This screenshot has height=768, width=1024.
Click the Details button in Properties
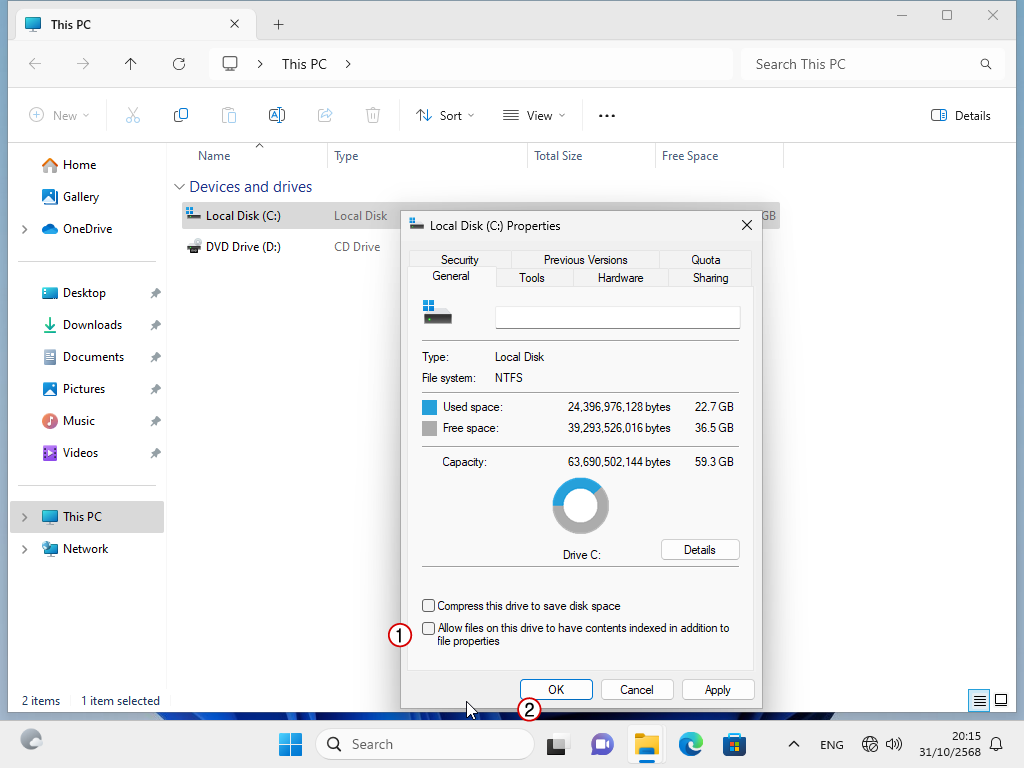click(700, 550)
